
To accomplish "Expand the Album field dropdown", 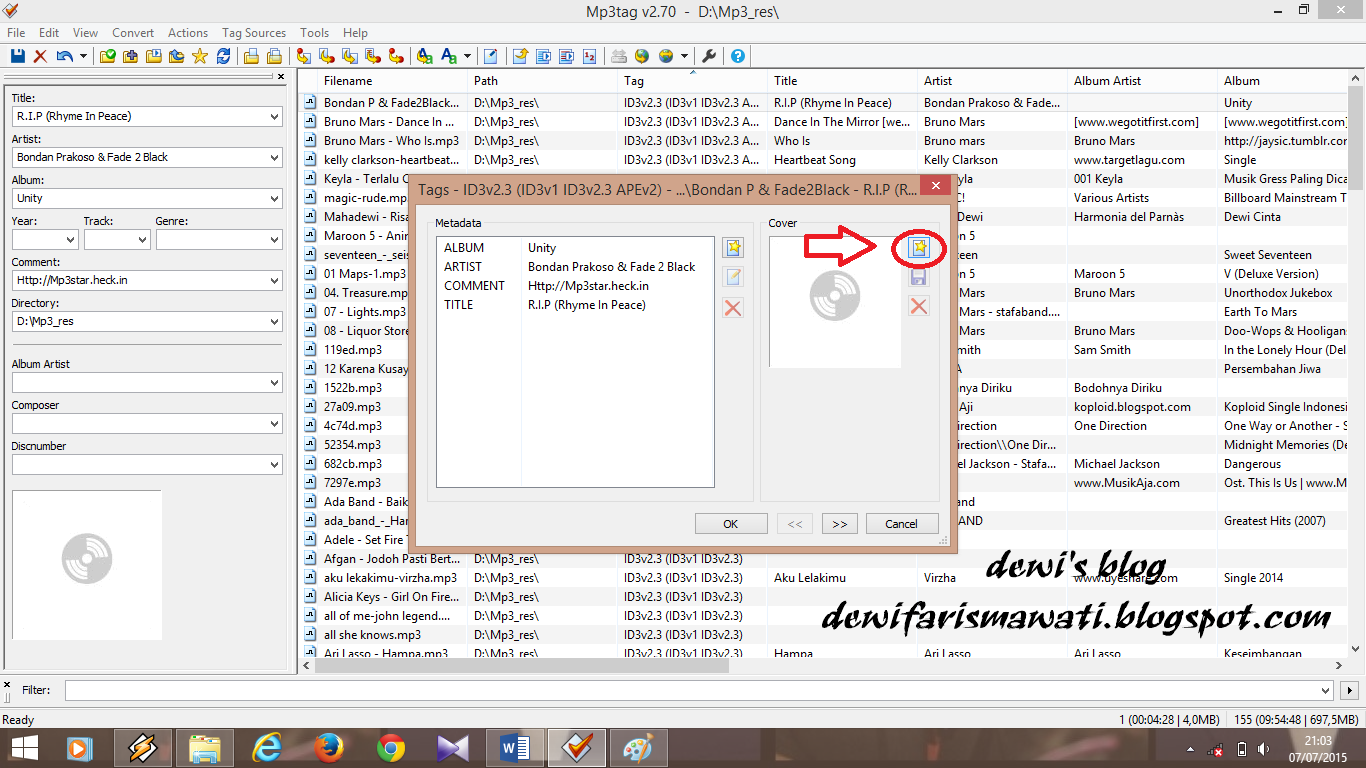I will point(275,199).
